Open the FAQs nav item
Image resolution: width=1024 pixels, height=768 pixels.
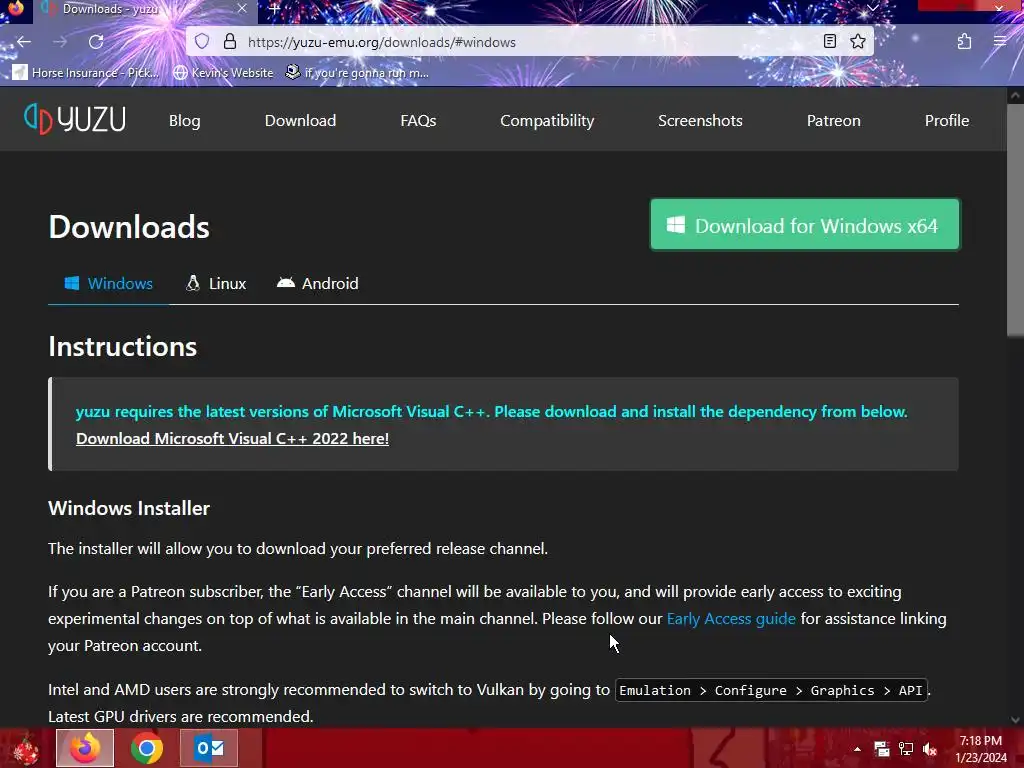pos(418,120)
